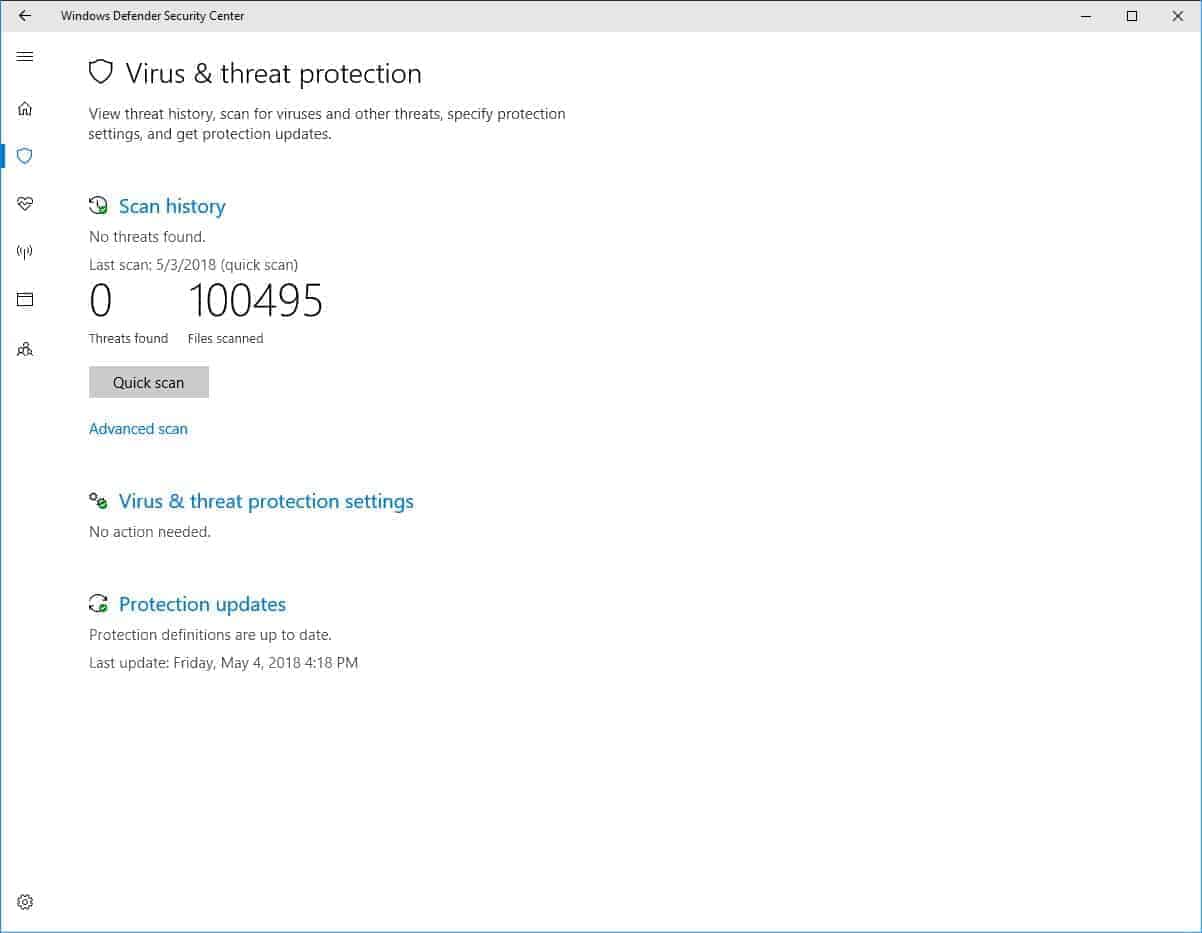Click the 'Windows Defender Security Center' window title
Image resolution: width=1202 pixels, height=933 pixels.
point(152,16)
